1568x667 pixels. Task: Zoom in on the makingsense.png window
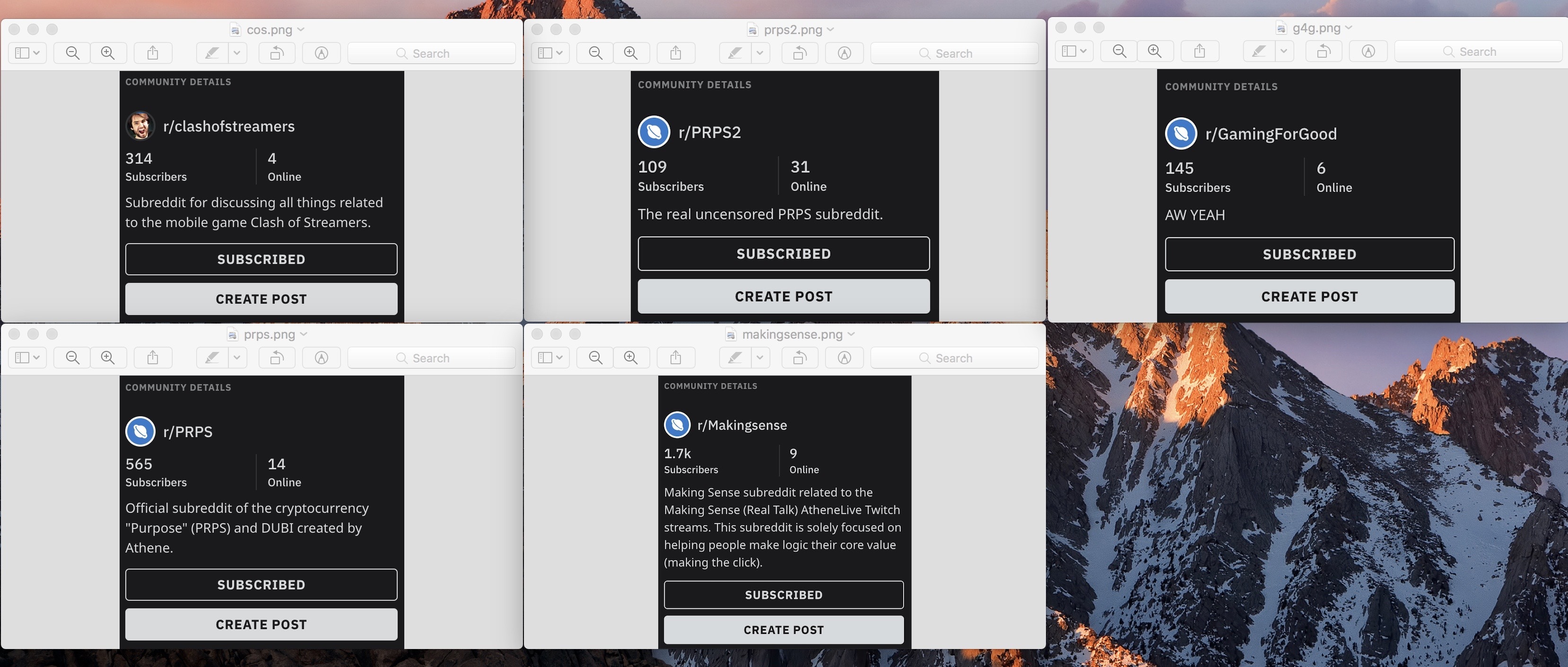631,358
